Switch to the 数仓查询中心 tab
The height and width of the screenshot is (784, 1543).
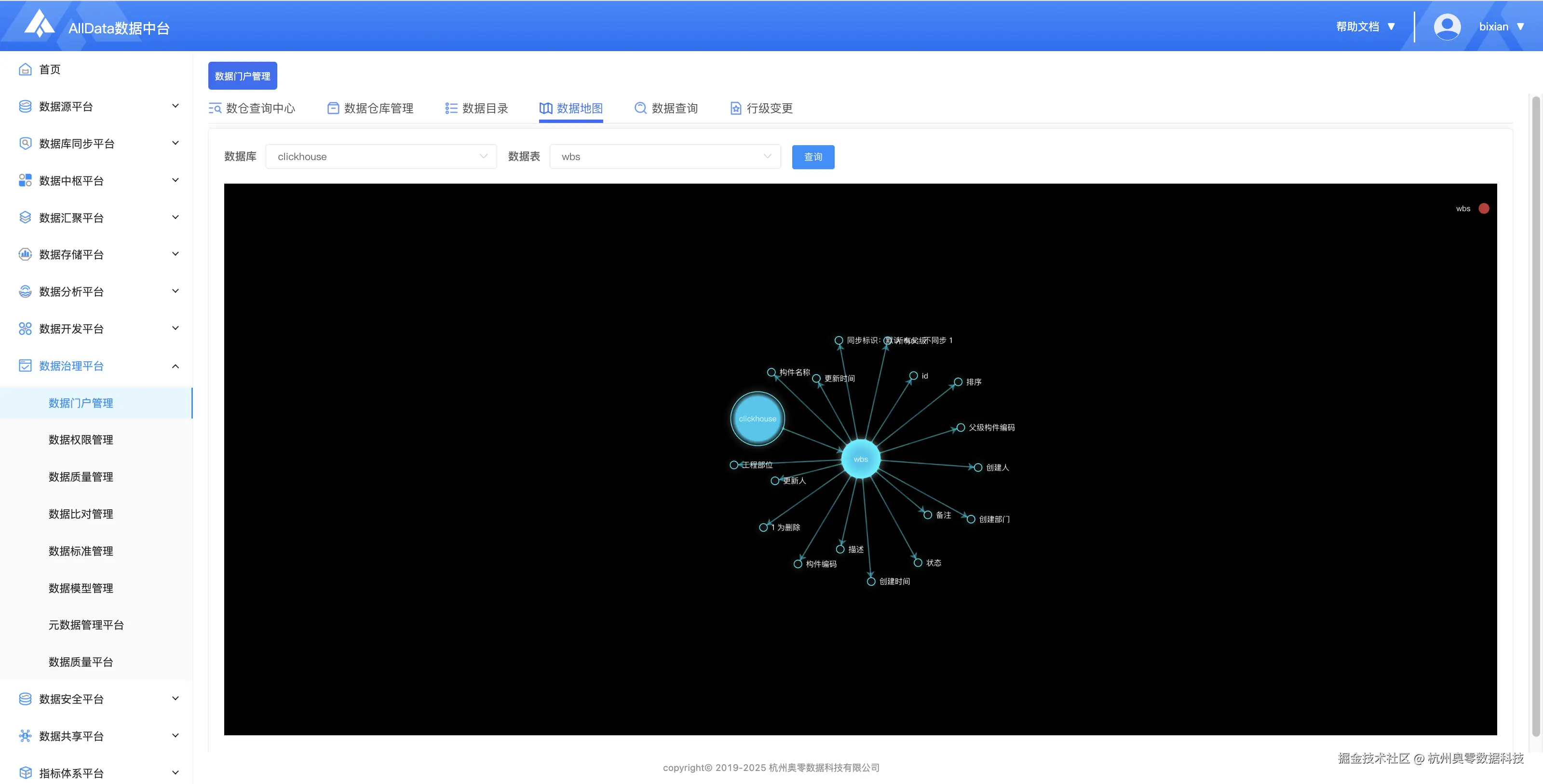tap(252, 108)
